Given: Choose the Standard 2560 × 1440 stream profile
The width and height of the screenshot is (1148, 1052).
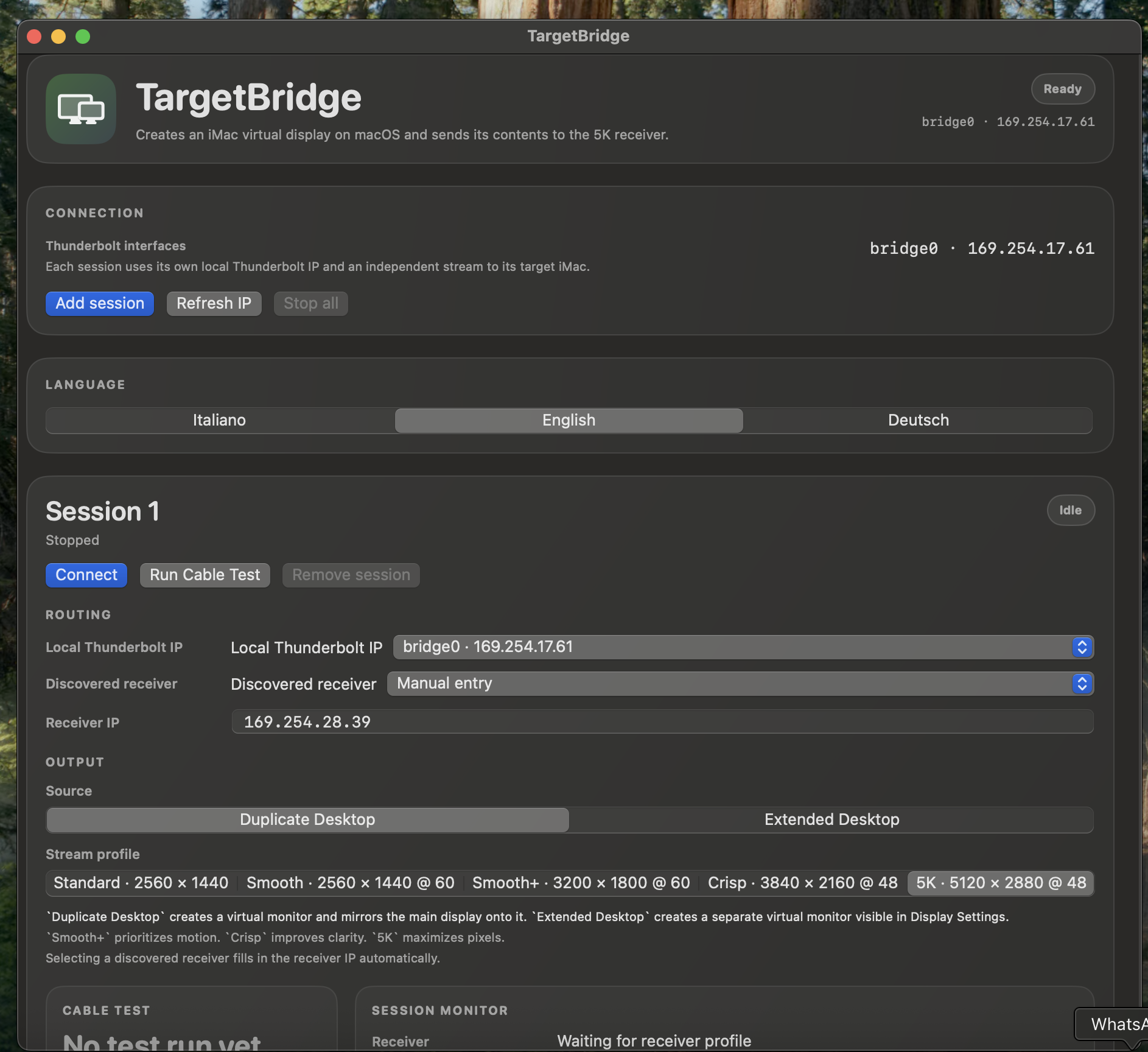Looking at the screenshot, I should [141, 883].
